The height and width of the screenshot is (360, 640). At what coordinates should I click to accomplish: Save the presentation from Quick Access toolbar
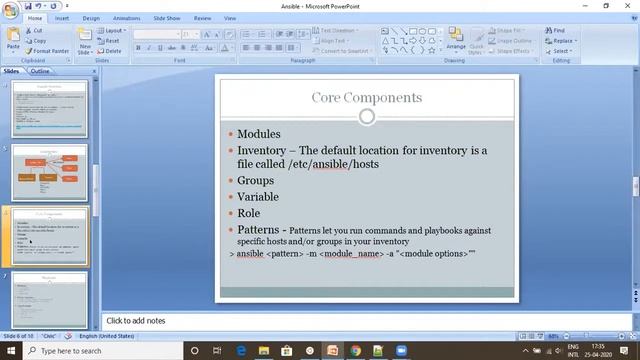[28, 6]
